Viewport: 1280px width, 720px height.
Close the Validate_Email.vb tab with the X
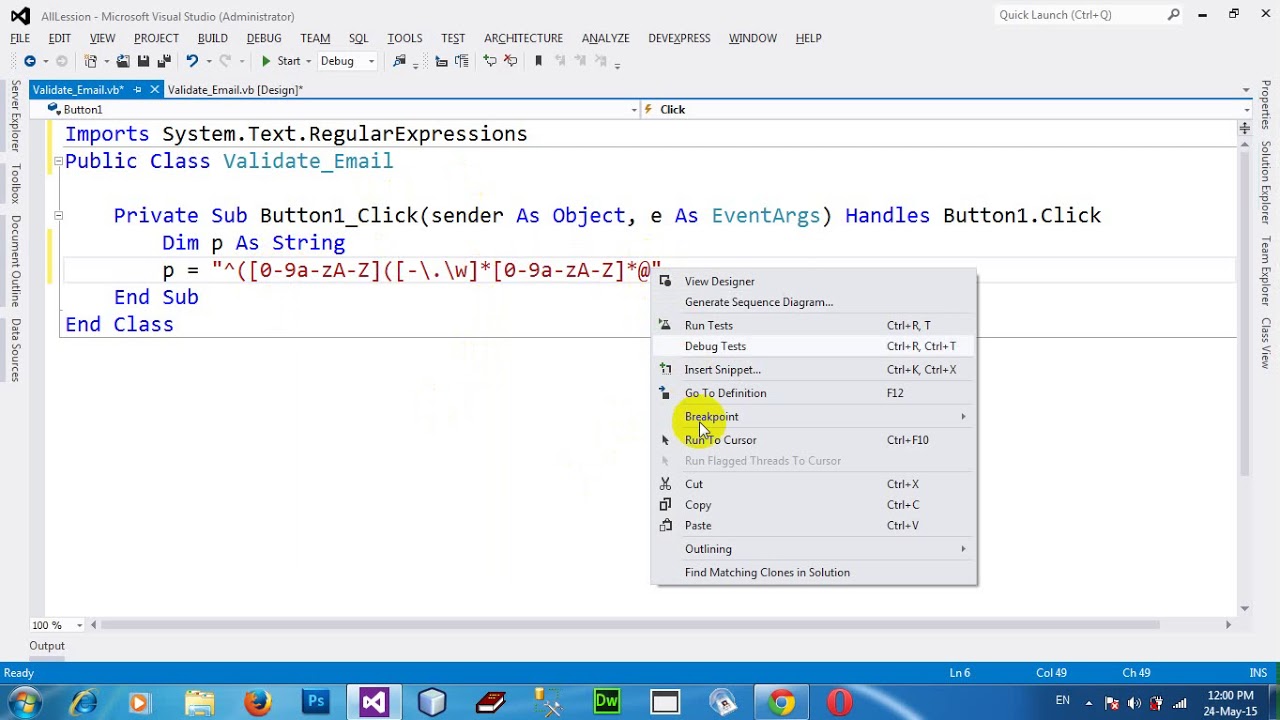pyautogui.click(x=154, y=89)
